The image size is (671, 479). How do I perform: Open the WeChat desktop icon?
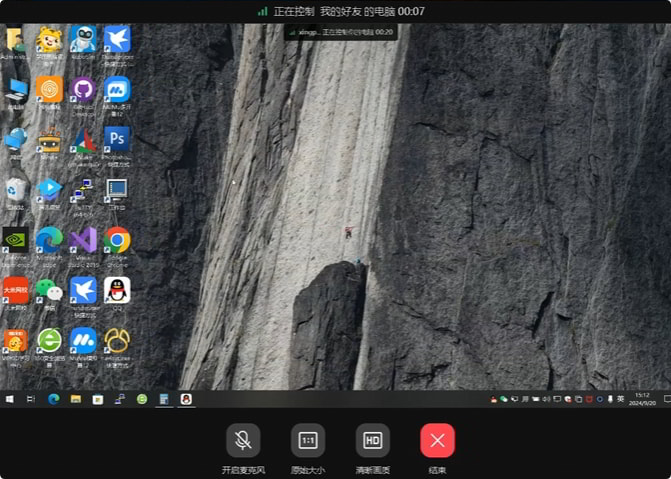click(48, 290)
